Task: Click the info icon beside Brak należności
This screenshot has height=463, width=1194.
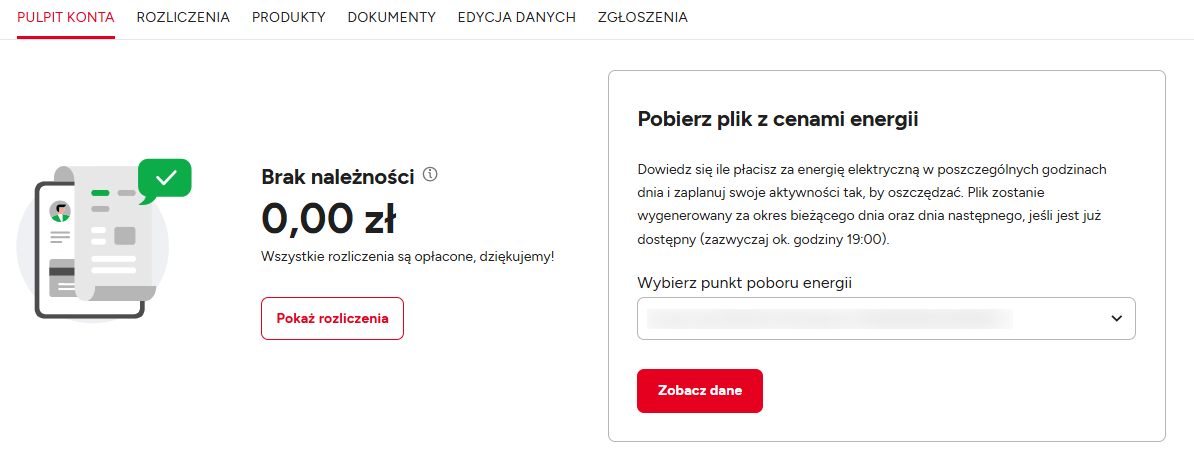Action: (431, 175)
